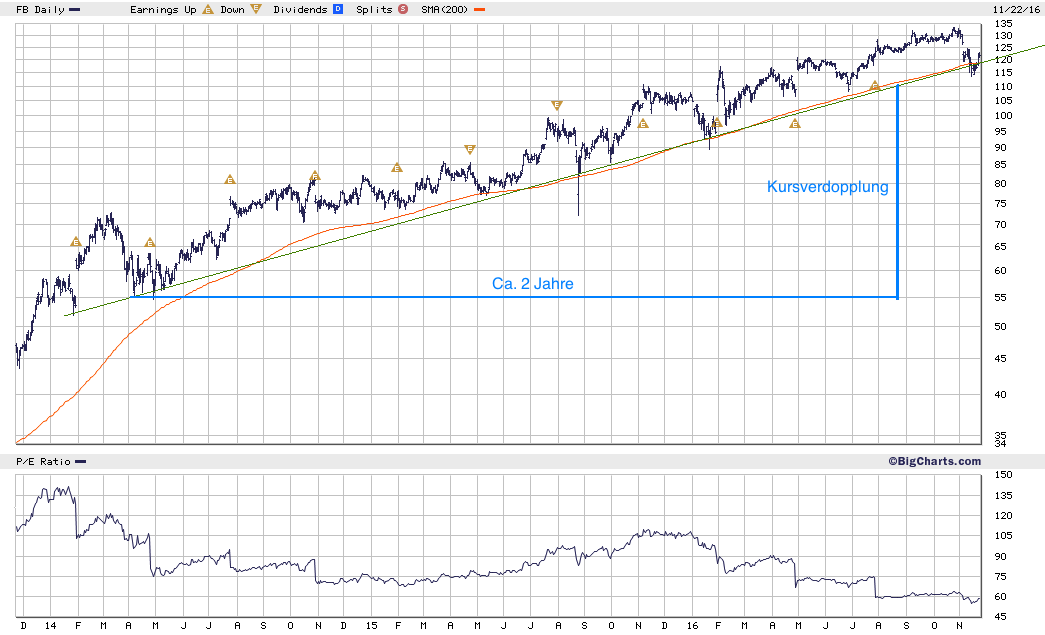The image size is (1045, 635).
Task: Click the Earnings Up legend label
Action: pyautogui.click(x=163, y=9)
